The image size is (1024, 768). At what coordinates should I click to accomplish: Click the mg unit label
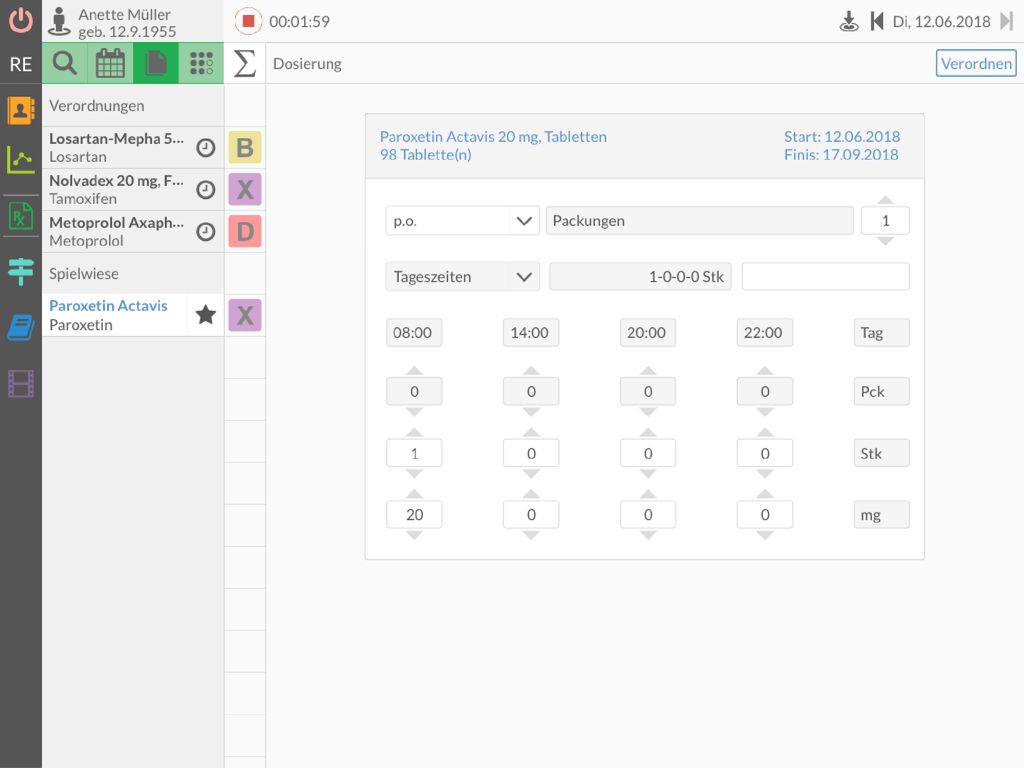coord(882,515)
